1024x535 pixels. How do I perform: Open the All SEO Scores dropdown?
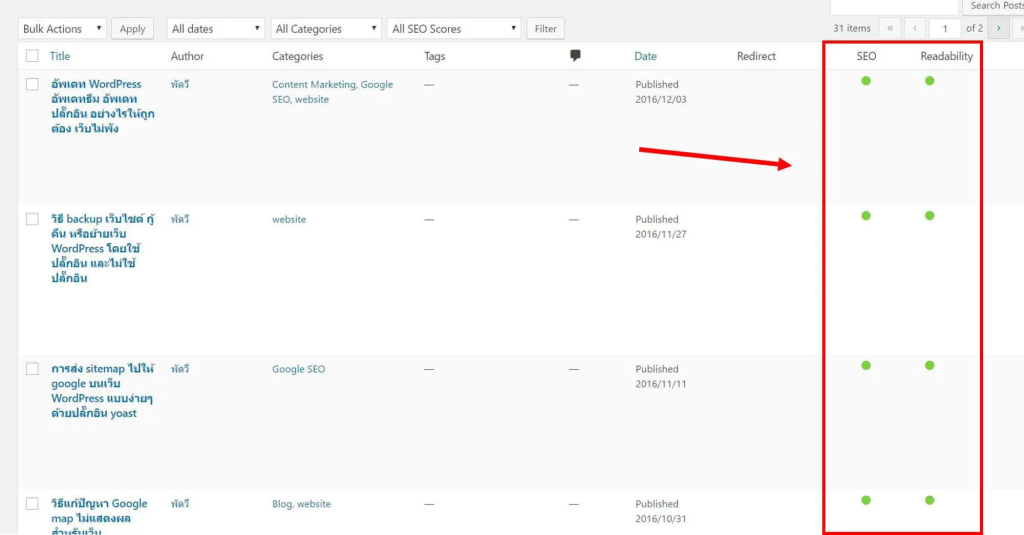(x=454, y=29)
